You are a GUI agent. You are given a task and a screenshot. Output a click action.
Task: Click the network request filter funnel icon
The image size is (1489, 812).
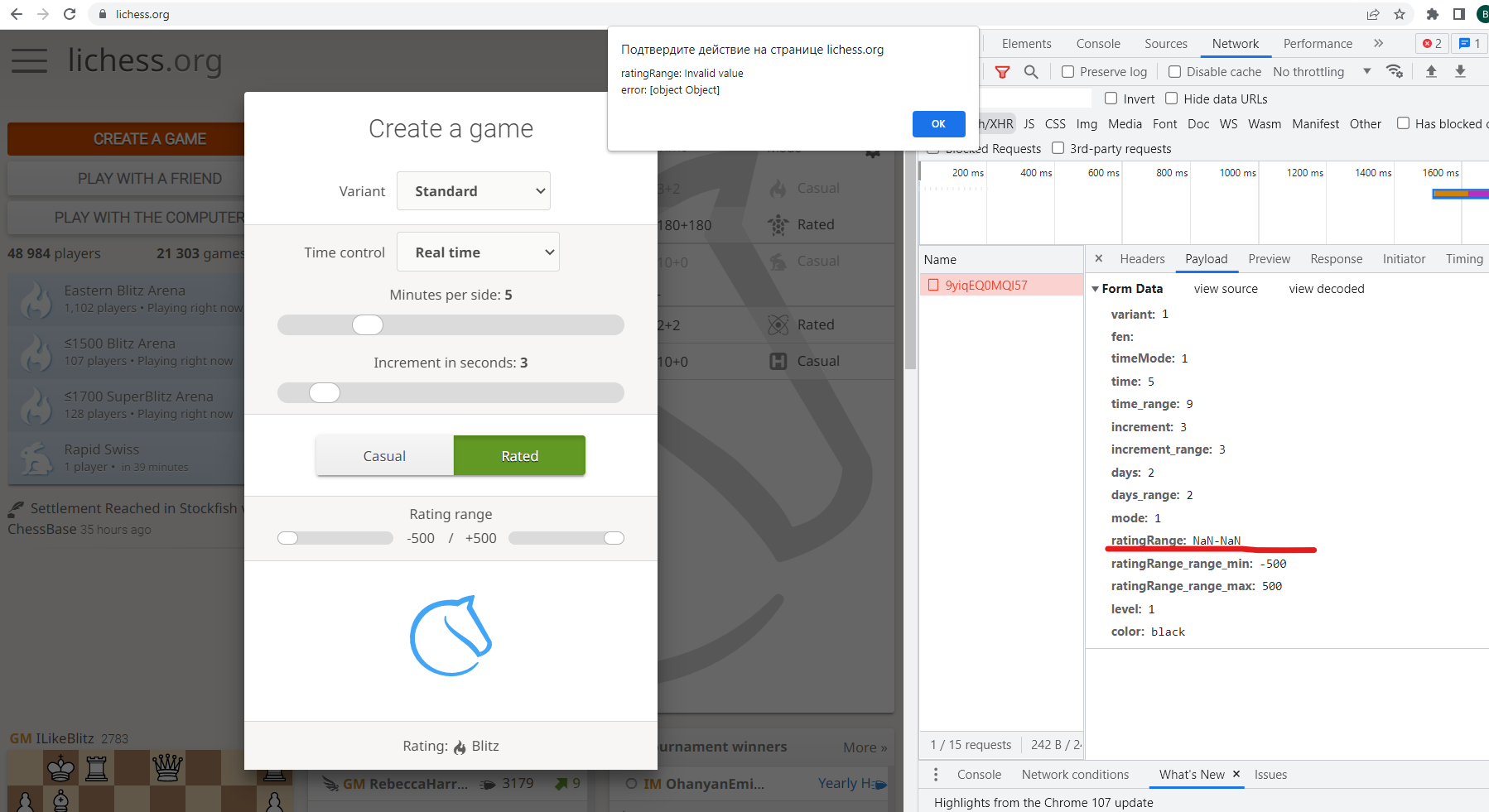pyautogui.click(x=1003, y=72)
